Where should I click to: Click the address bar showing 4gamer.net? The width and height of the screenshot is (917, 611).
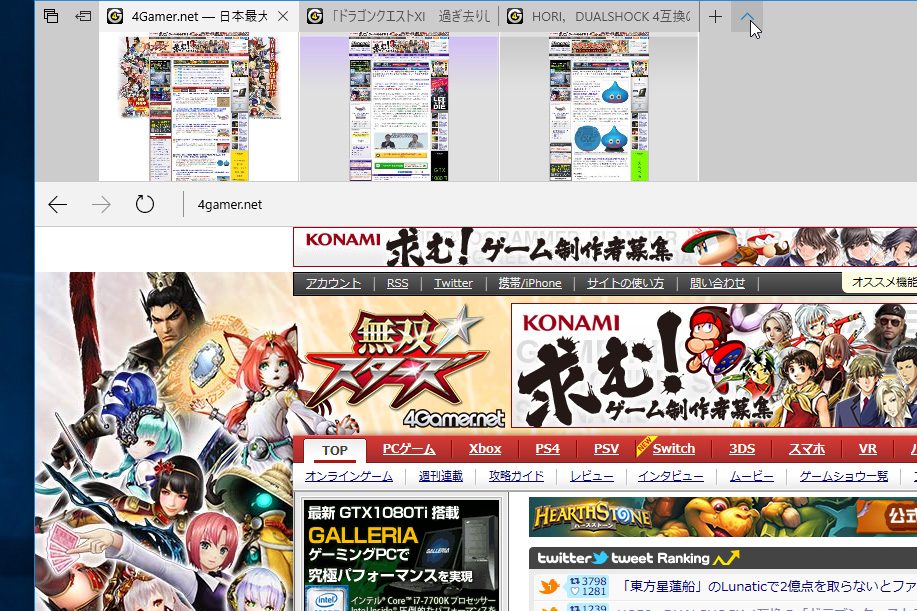click(230, 204)
